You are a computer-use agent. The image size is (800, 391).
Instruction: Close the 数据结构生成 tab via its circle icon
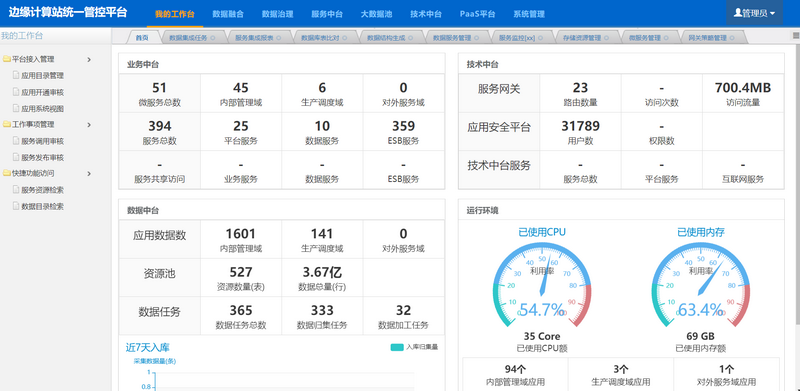click(x=410, y=38)
